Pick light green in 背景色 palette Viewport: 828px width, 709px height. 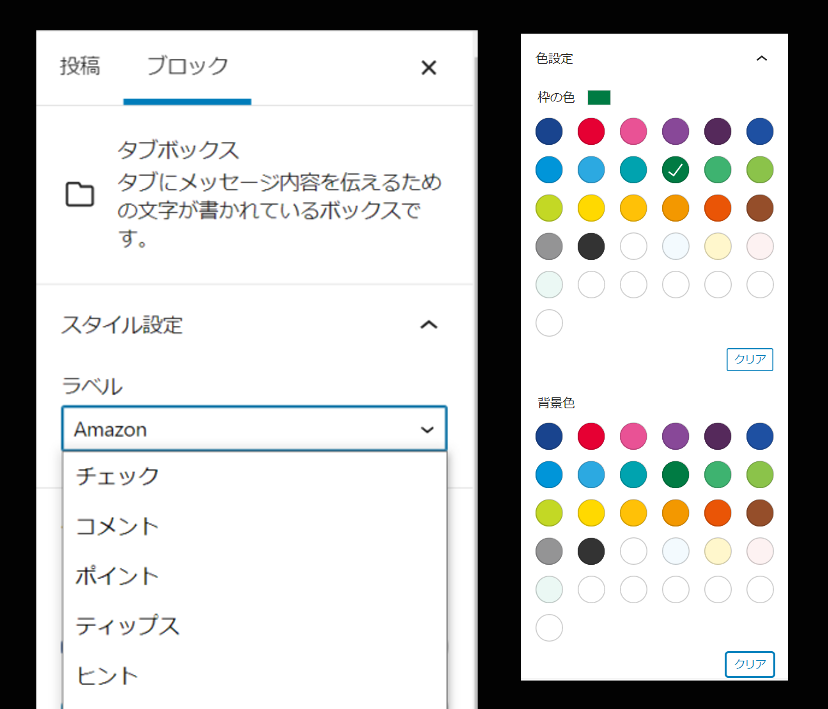point(760,475)
